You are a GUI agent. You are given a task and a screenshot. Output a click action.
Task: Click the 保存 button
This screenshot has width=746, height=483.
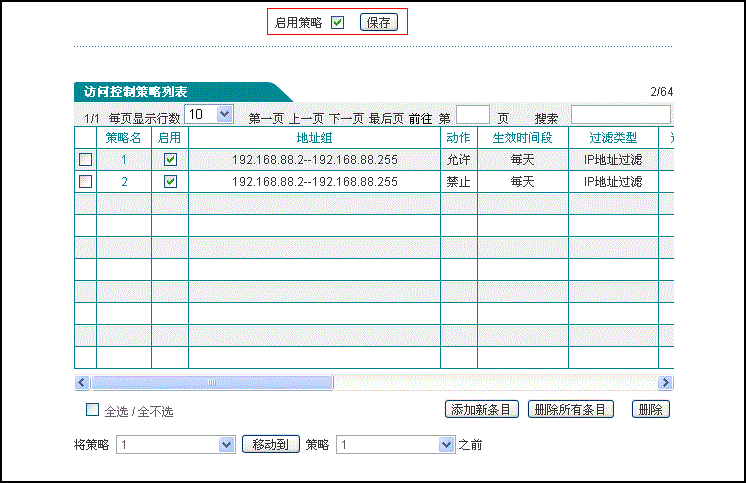[x=379, y=22]
